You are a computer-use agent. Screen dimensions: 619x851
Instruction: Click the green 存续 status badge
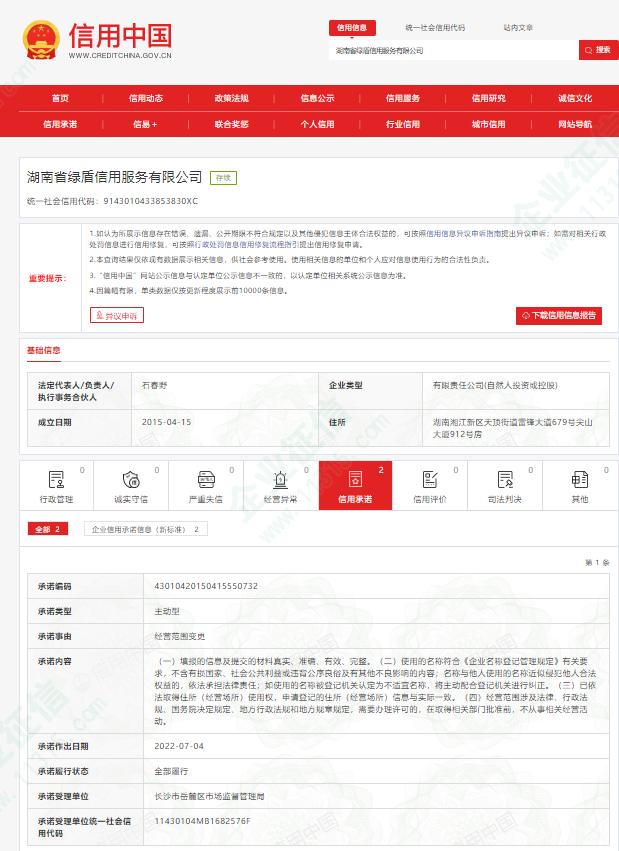coord(224,177)
